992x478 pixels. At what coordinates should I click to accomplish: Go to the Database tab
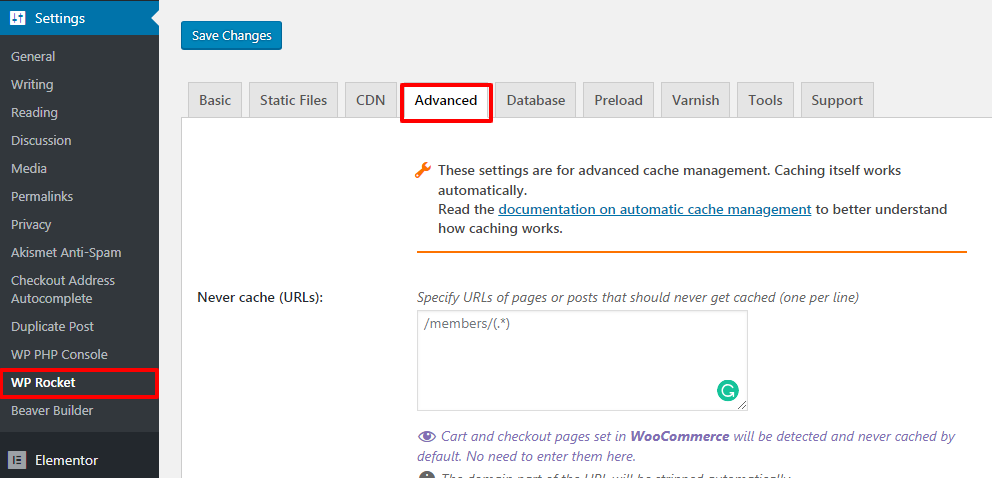coord(536,100)
